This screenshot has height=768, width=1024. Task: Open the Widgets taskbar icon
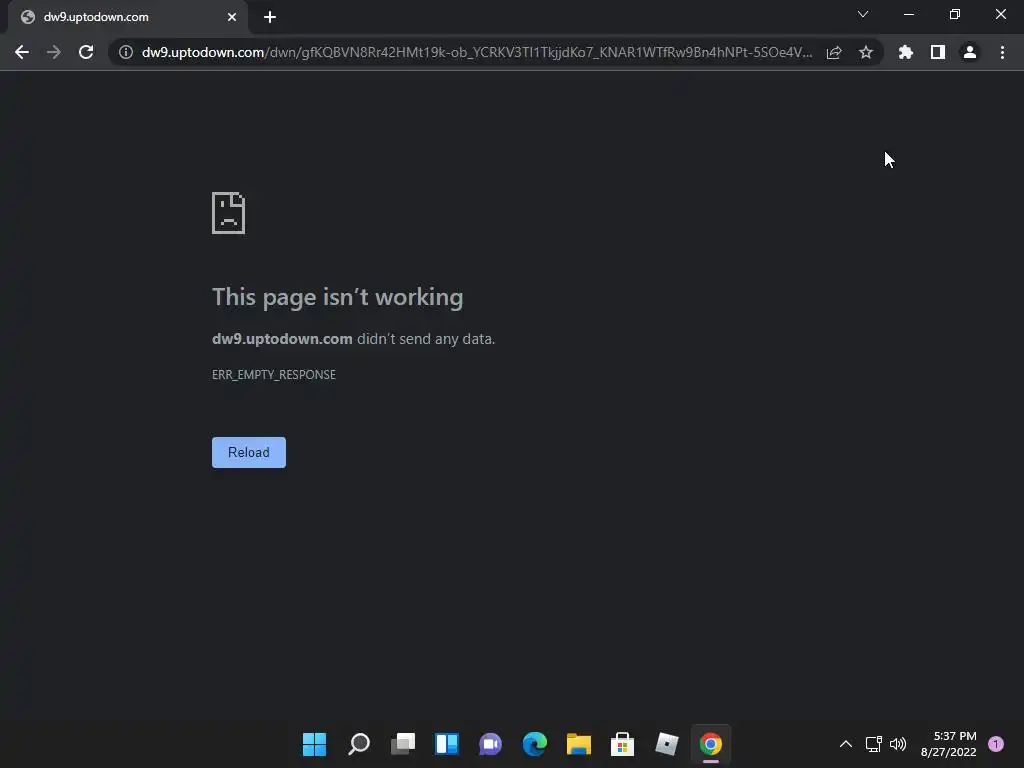point(447,744)
